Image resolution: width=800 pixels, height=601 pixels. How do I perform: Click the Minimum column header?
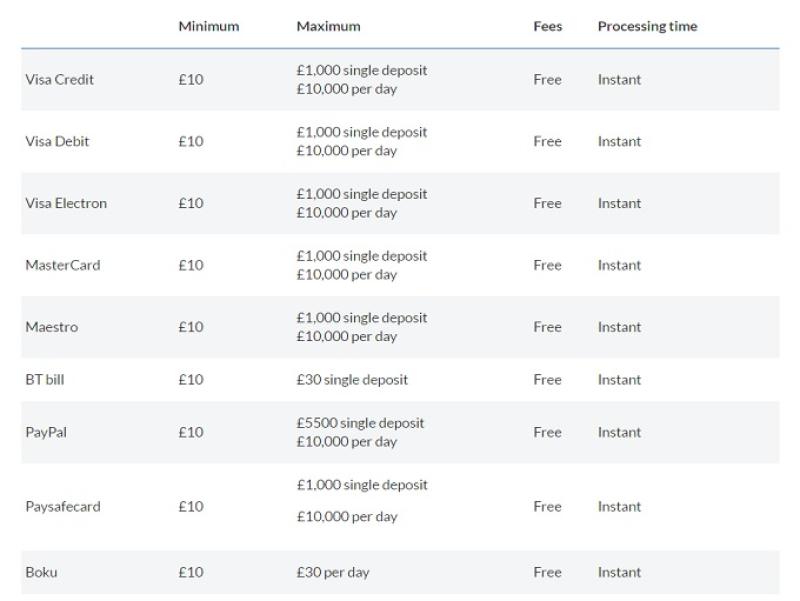(x=208, y=26)
